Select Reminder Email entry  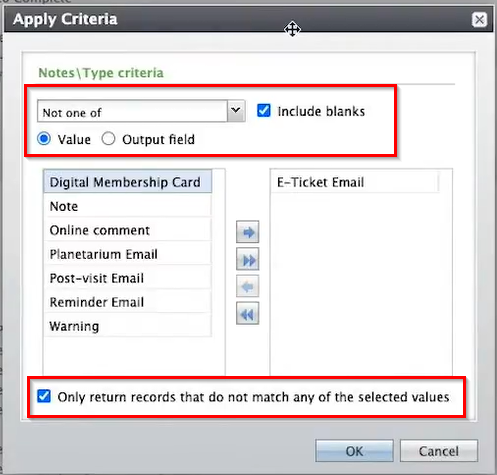tap(128, 302)
